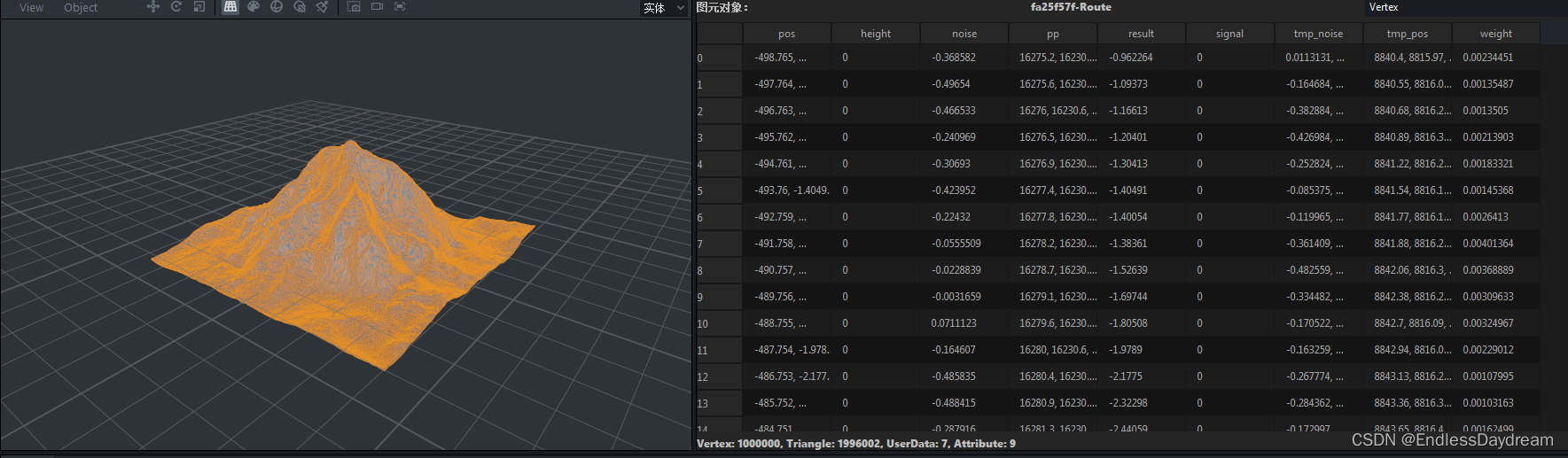Click the video camera icon
1568x458 pixels.
pos(377,7)
